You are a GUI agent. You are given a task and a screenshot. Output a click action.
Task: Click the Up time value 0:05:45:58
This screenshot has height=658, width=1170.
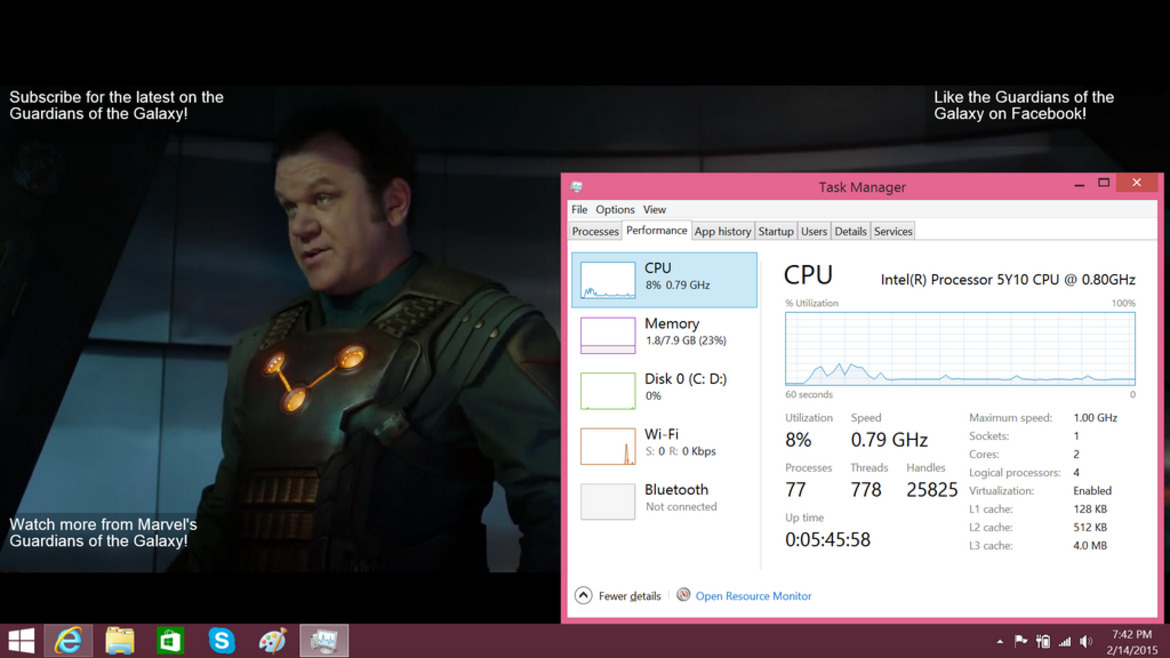pos(828,540)
